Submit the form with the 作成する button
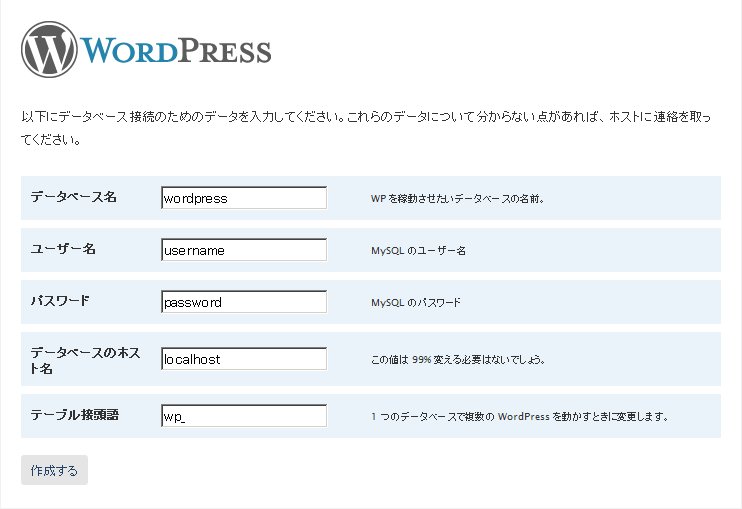Screen dimensions: 742x509 (x=54, y=470)
